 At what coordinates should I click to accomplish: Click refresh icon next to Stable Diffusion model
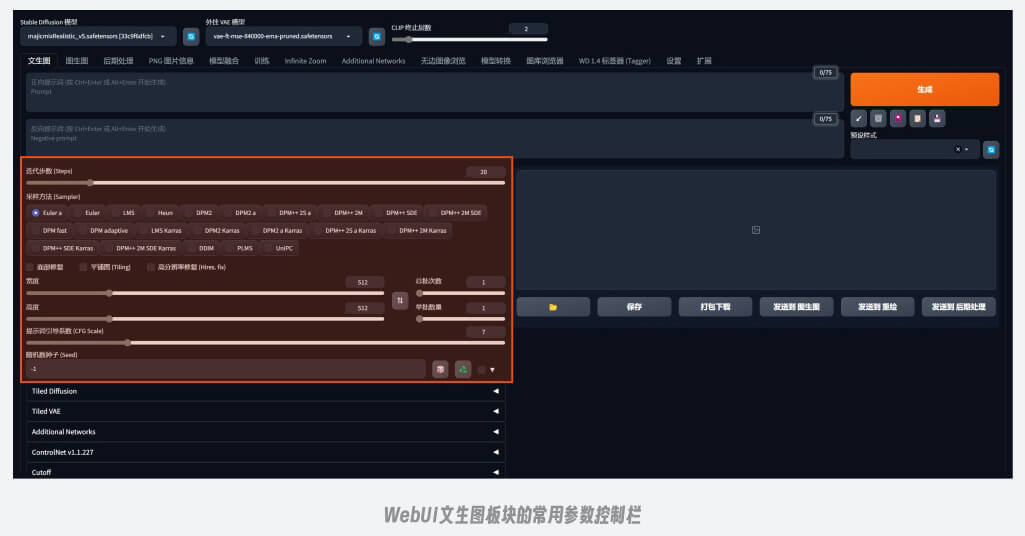click(190, 36)
